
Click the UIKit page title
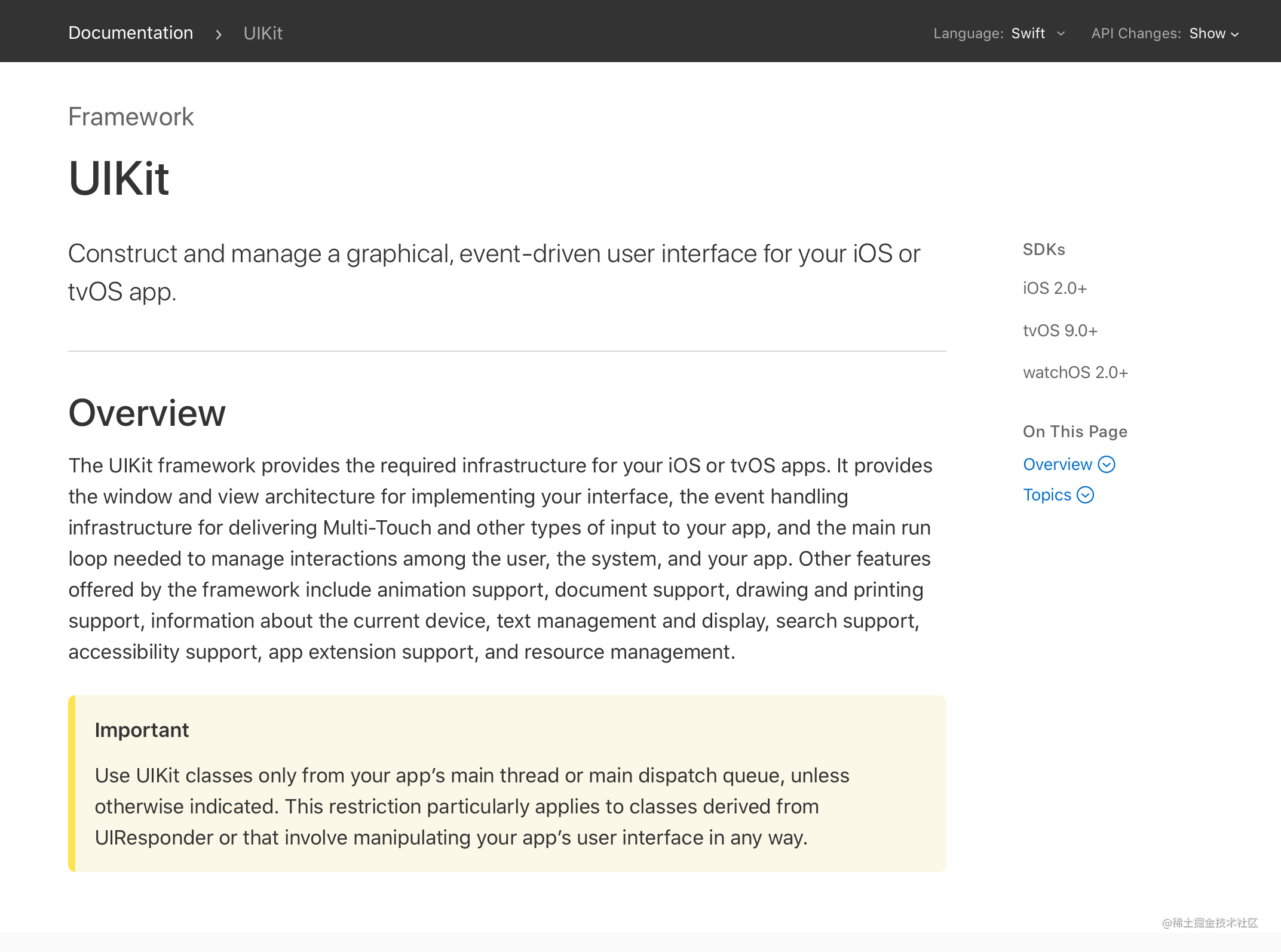pyautogui.click(x=118, y=178)
